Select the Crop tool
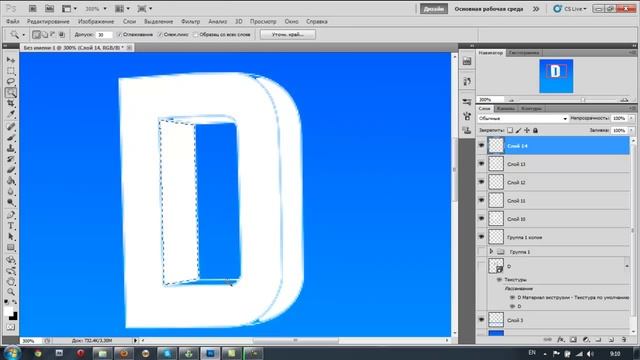The image size is (640, 360). pos(11,103)
